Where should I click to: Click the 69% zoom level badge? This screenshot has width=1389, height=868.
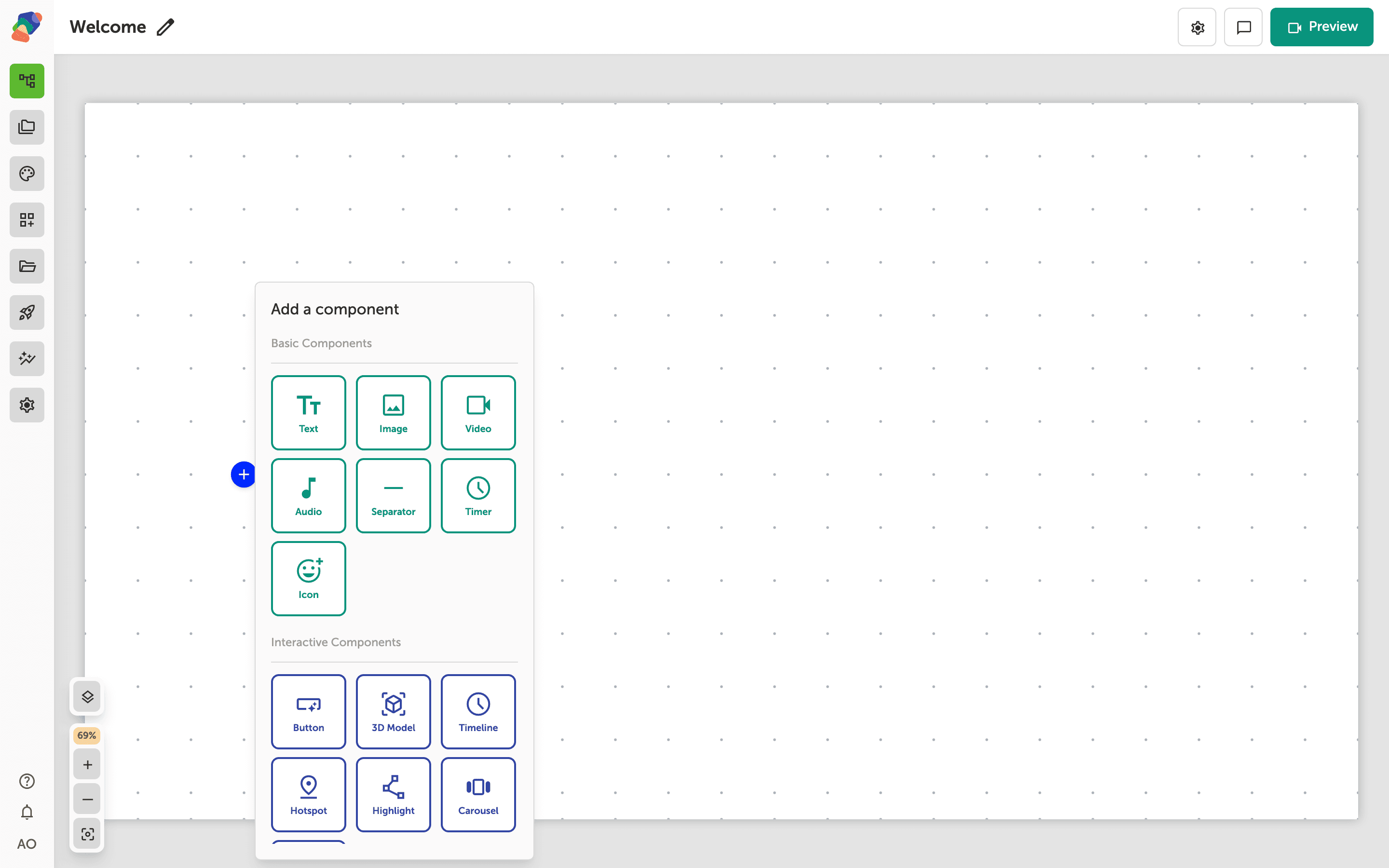[x=87, y=735]
